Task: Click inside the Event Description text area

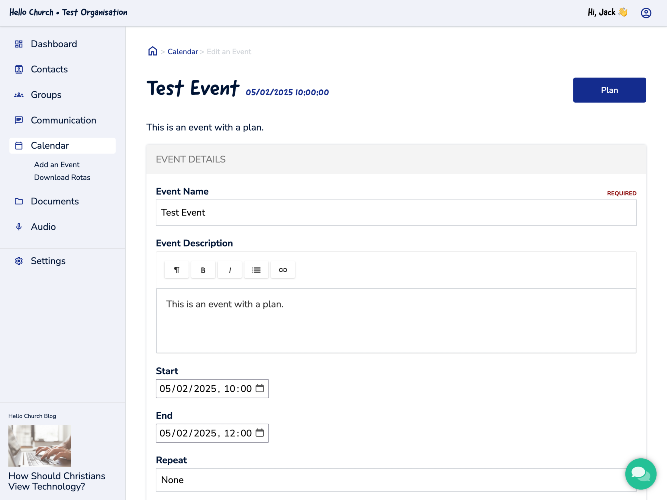Action: tap(396, 321)
